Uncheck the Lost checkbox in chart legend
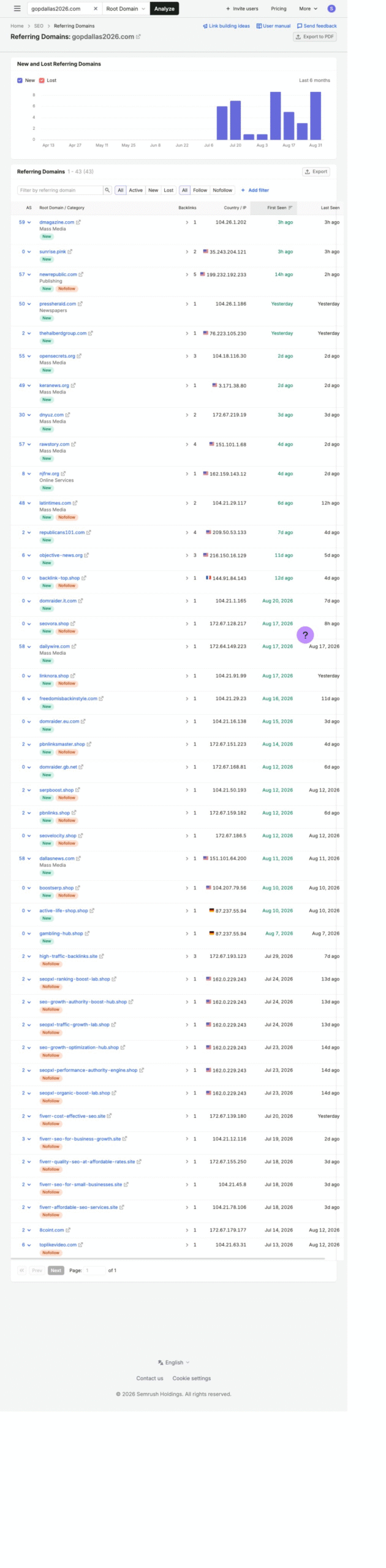The image size is (386, 1568). pyautogui.click(x=42, y=80)
